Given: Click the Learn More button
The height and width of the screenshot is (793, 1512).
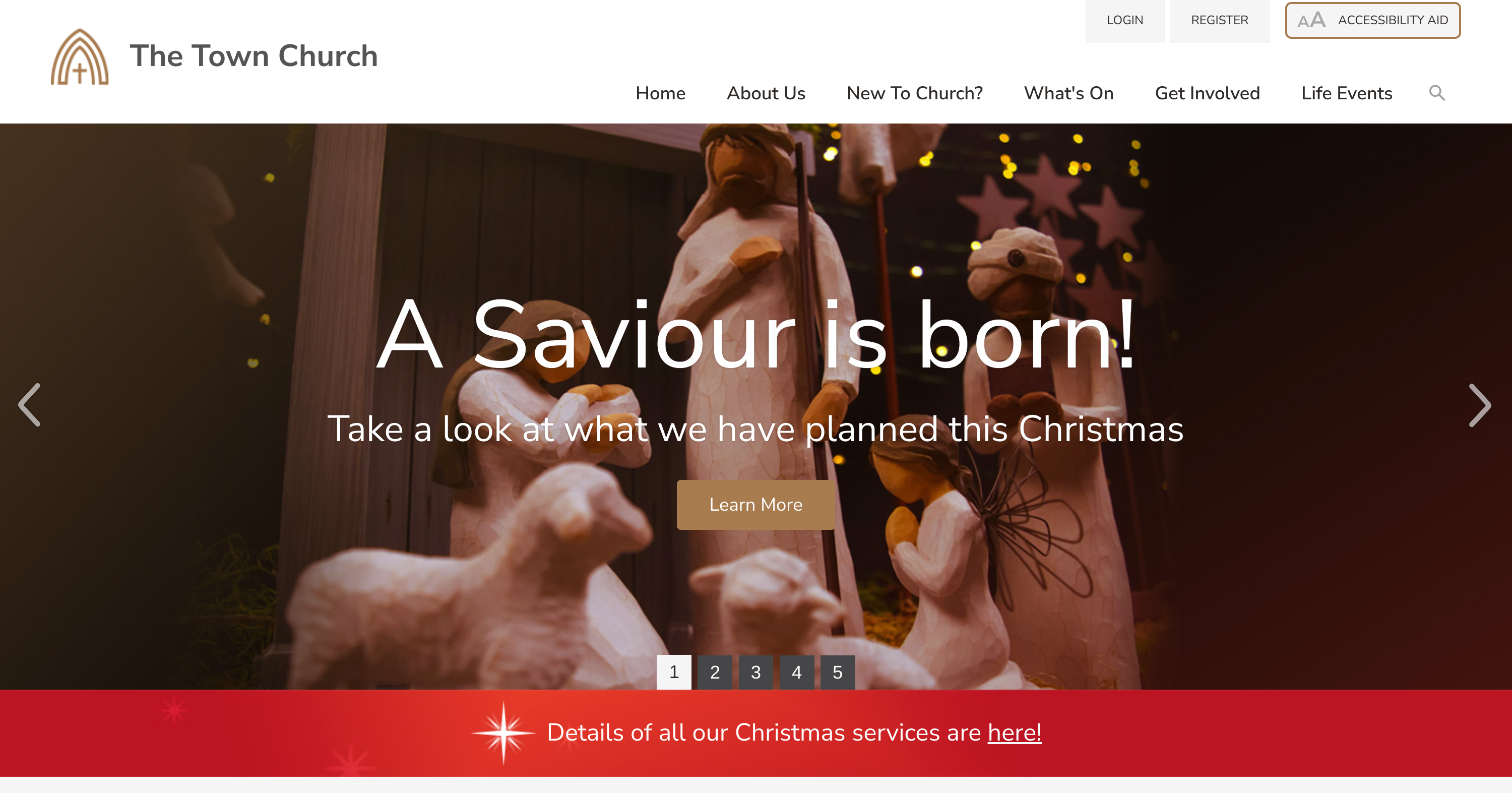Looking at the screenshot, I should click(x=755, y=505).
